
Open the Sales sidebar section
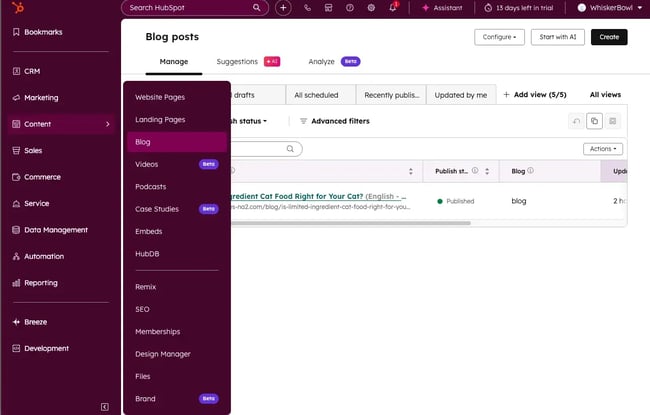[27, 150]
